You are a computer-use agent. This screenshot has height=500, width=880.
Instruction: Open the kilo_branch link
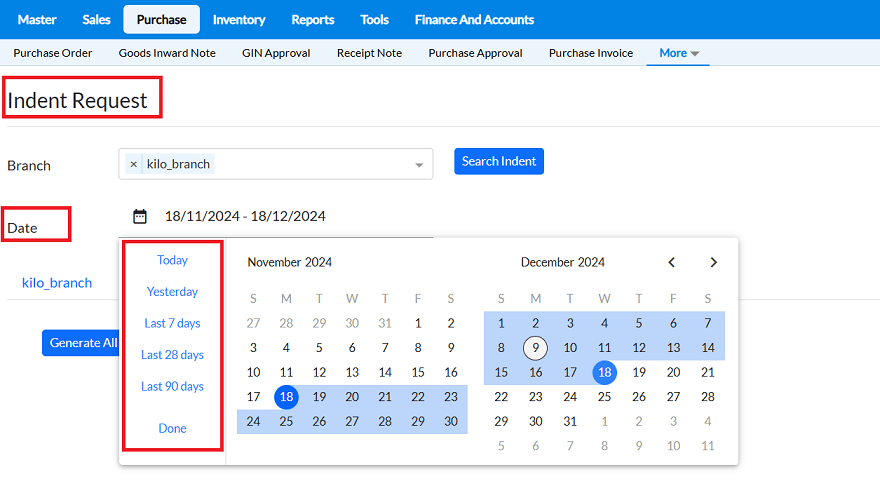pyautogui.click(x=57, y=283)
